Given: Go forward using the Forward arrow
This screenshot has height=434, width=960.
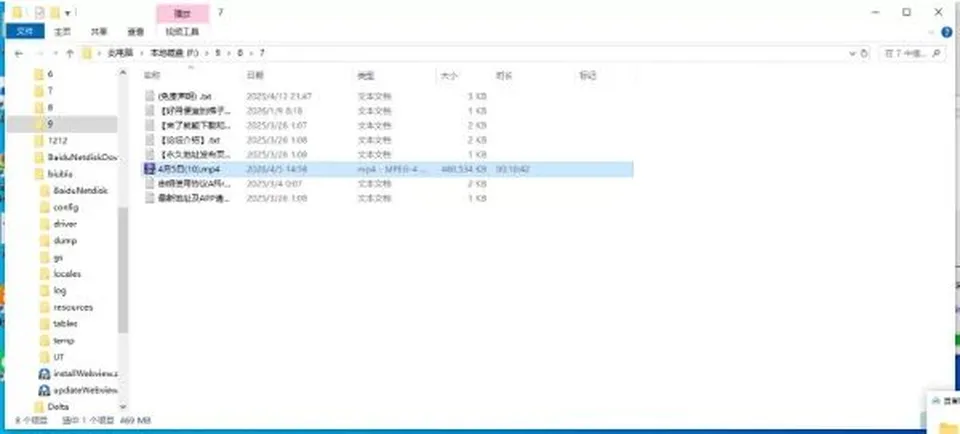Looking at the screenshot, I should point(40,54).
